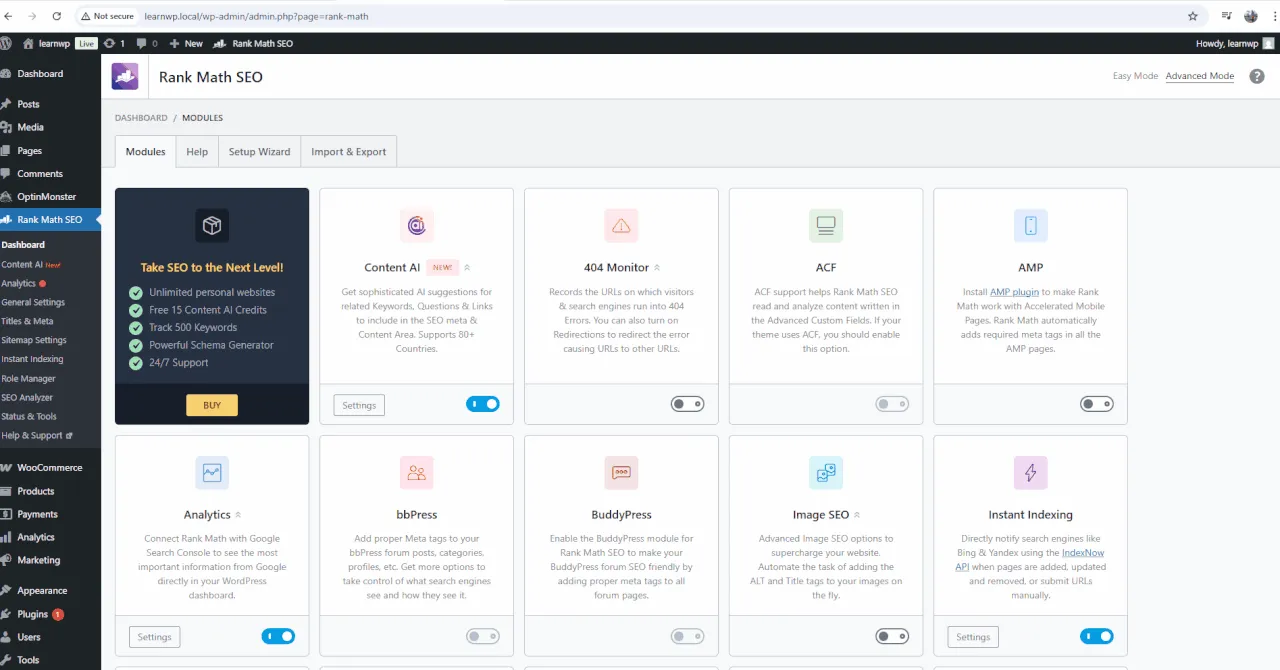
Task: Click the Image SEO module icon
Action: point(825,473)
